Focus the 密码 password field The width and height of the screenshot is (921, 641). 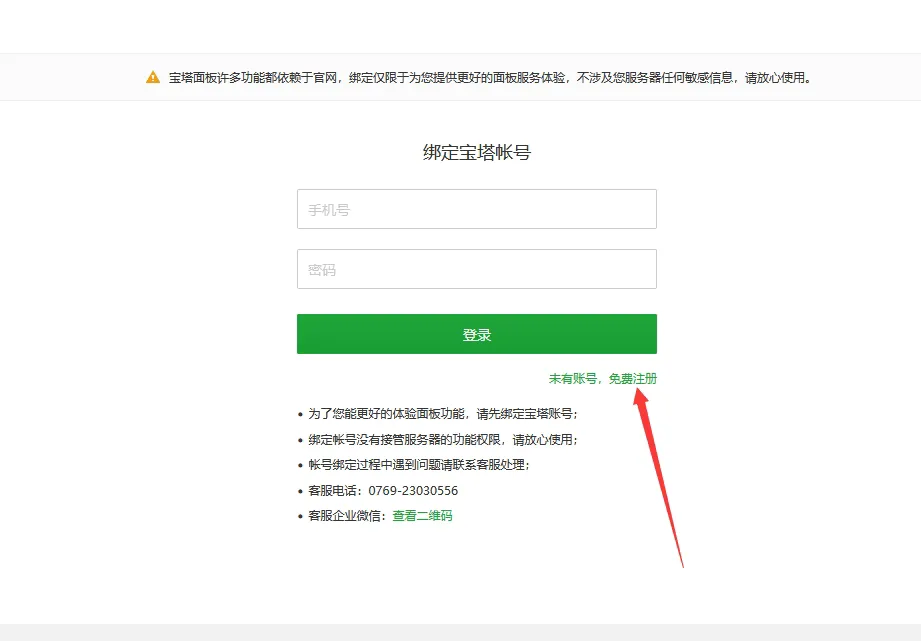tap(476, 269)
